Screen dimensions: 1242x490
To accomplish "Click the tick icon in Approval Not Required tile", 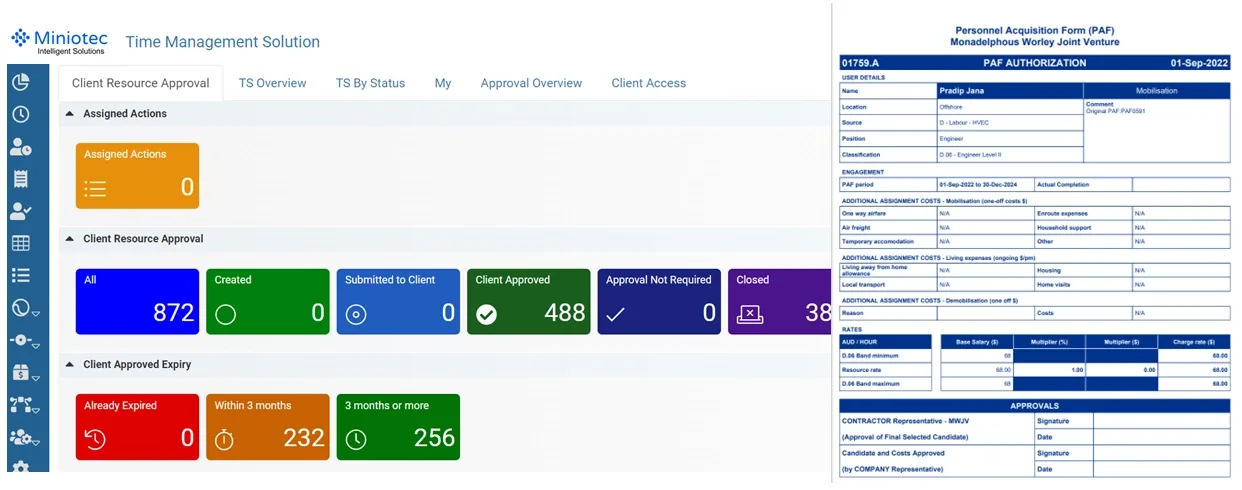I will point(616,315).
